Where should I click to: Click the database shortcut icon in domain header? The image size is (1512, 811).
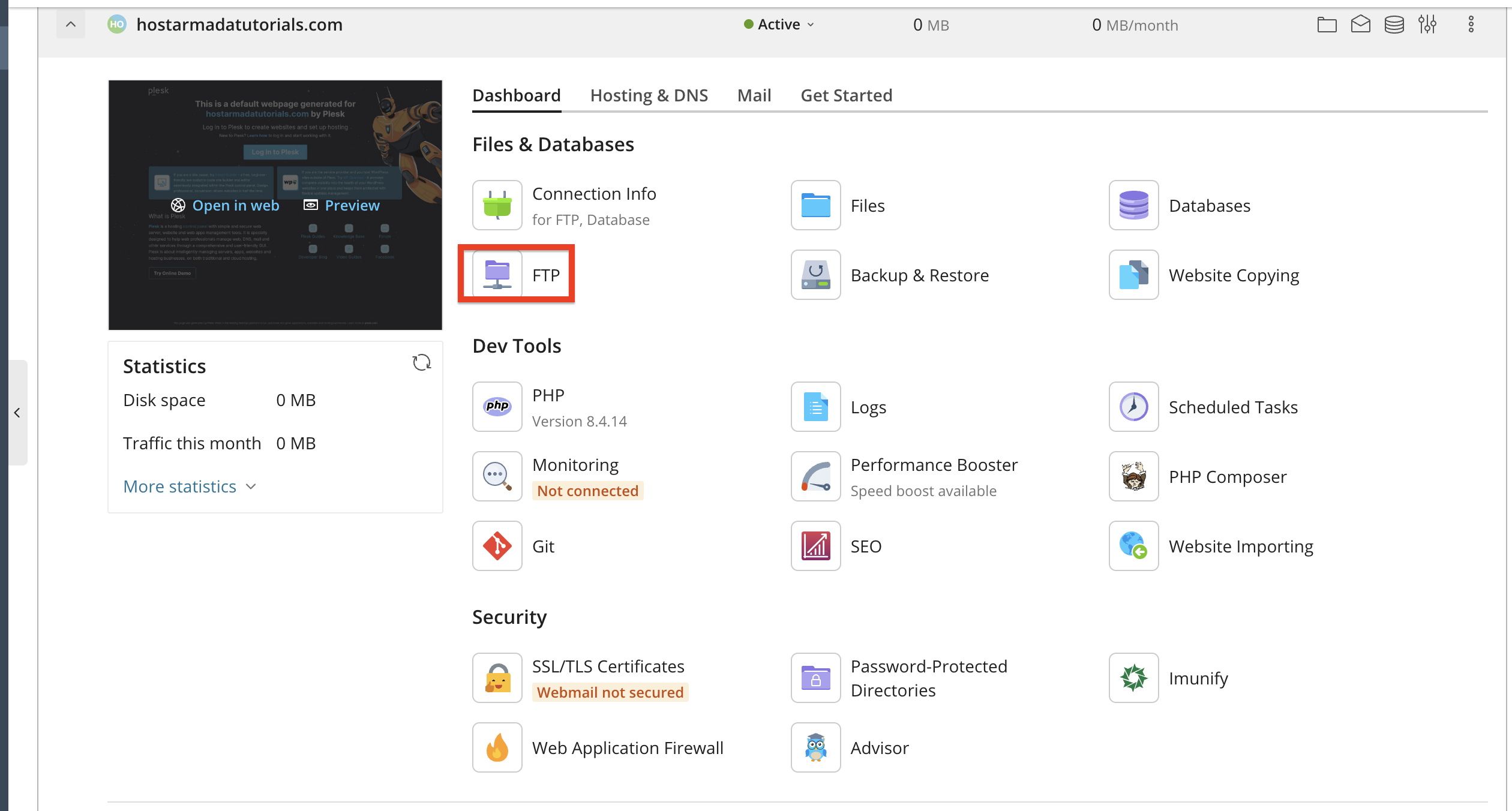(1394, 25)
